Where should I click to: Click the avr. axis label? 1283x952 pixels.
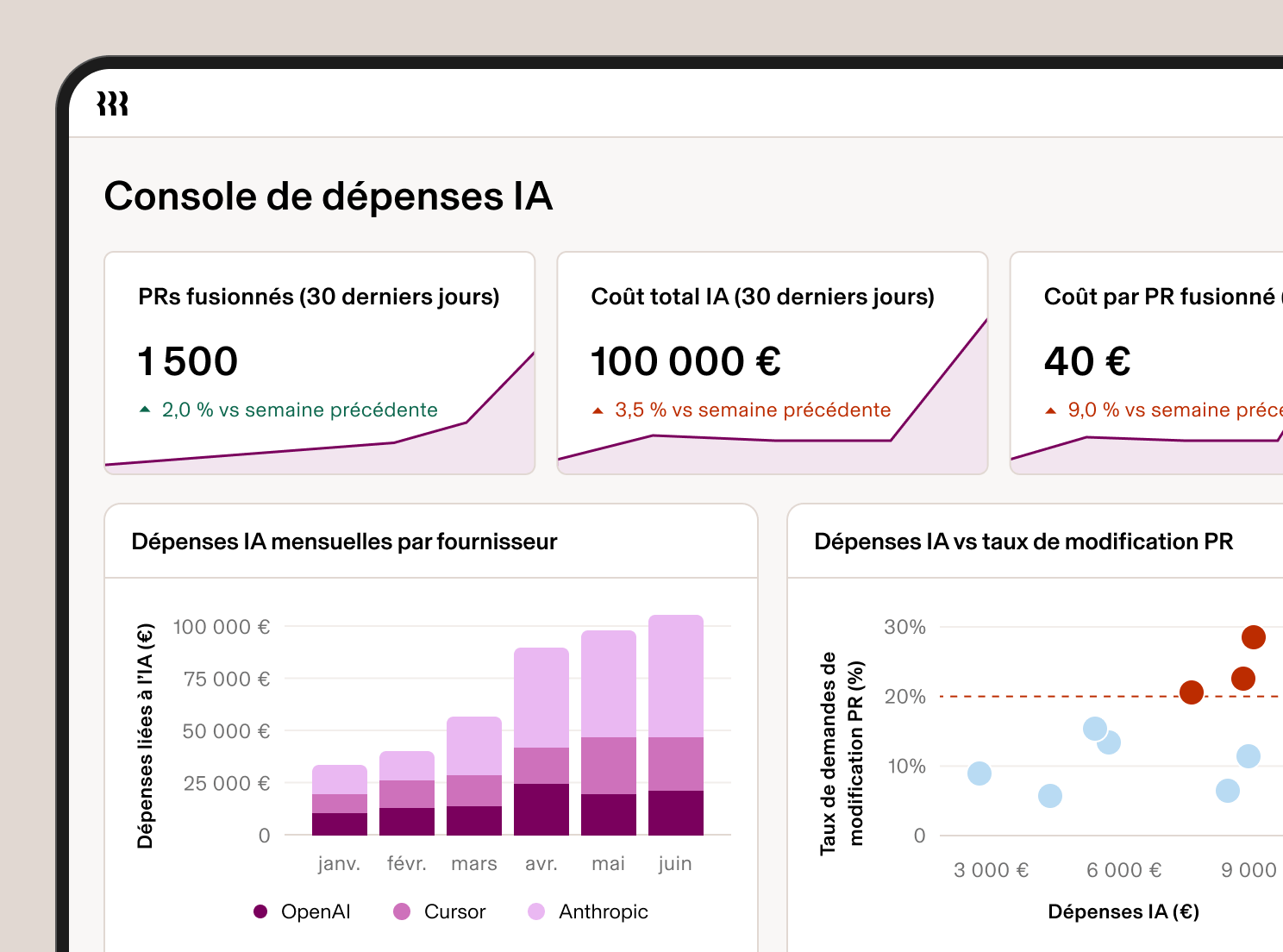(x=541, y=863)
